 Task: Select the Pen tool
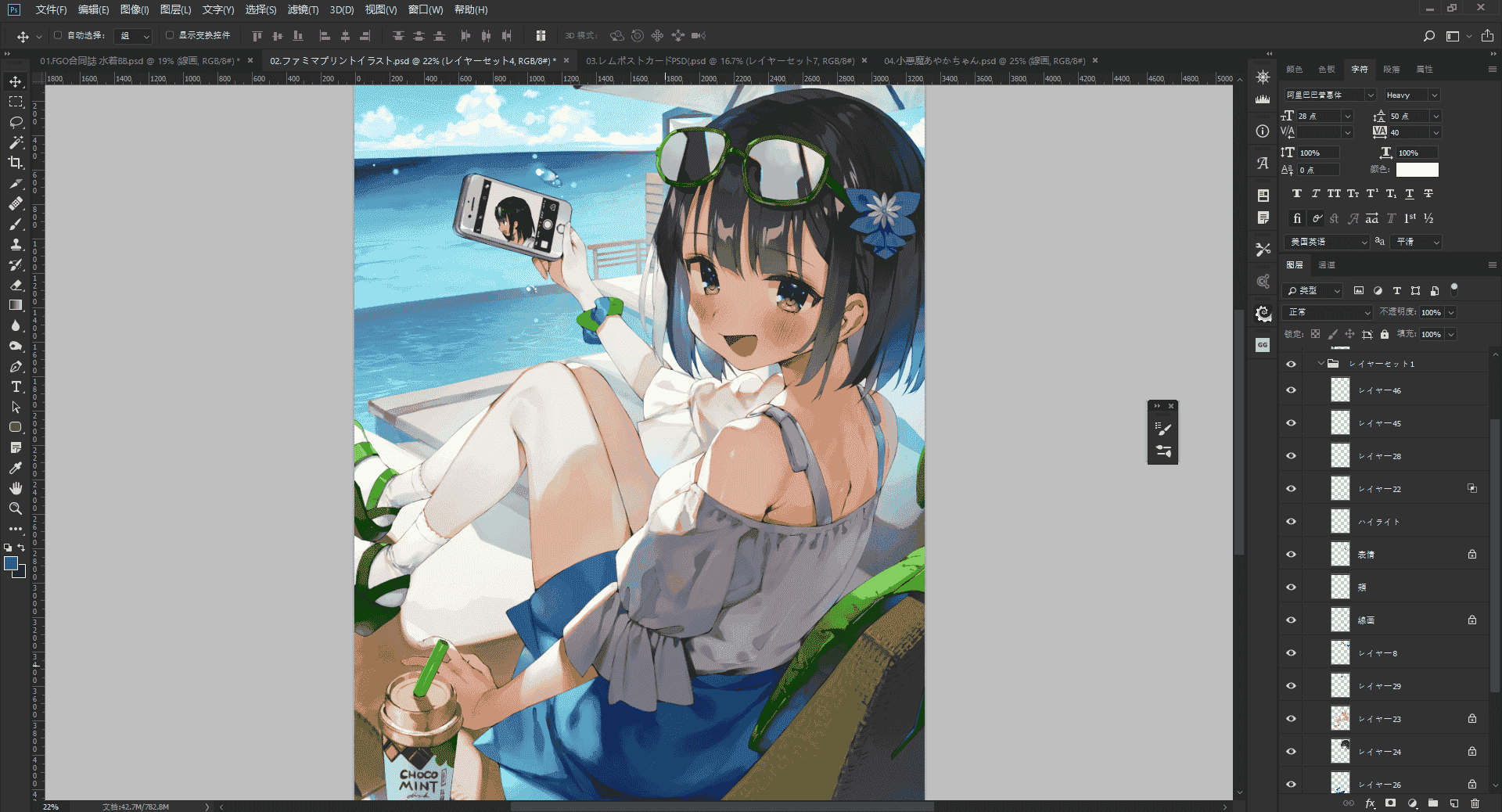tap(16, 366)
